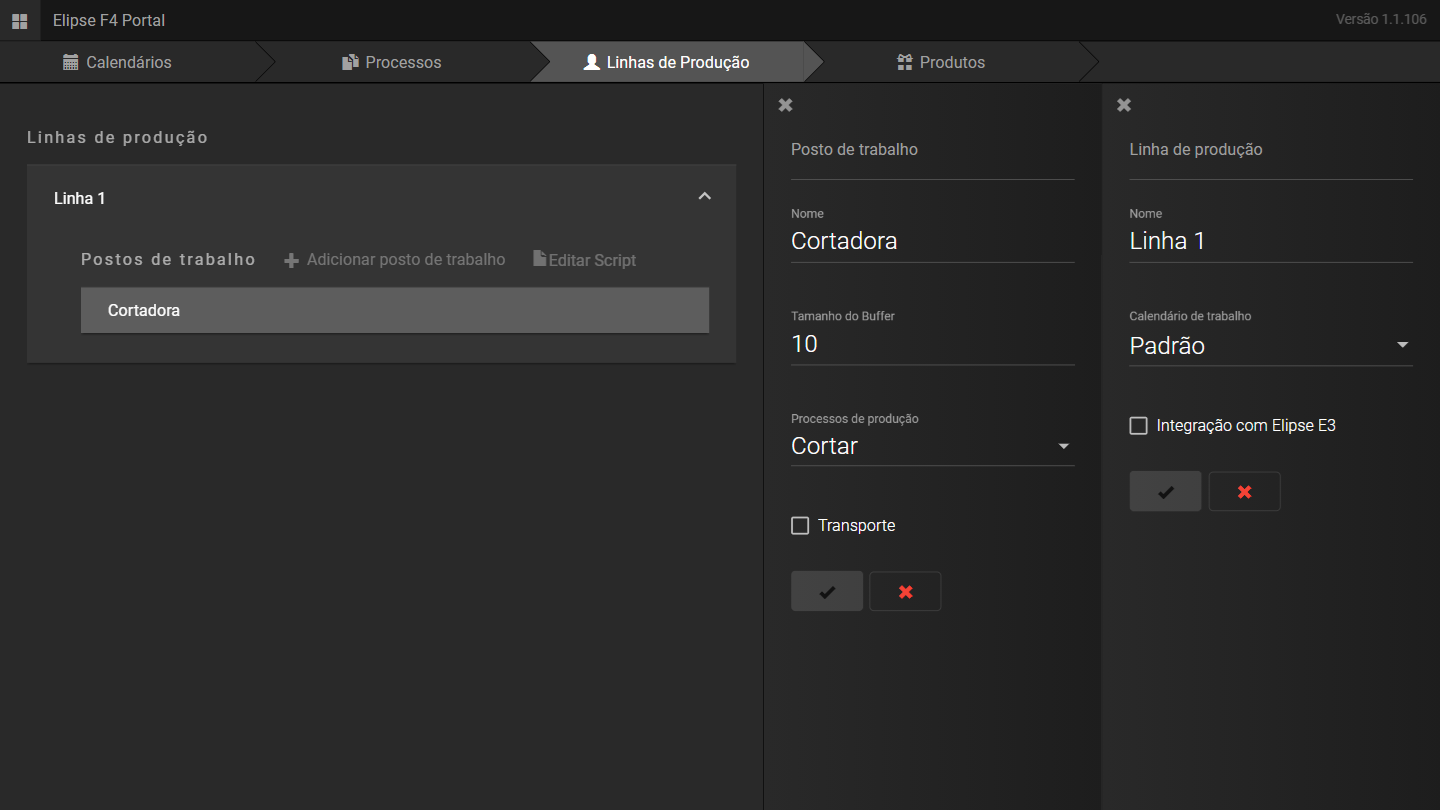
Task: Open the Processos de produção dropdown
Action: coord(932,446)
